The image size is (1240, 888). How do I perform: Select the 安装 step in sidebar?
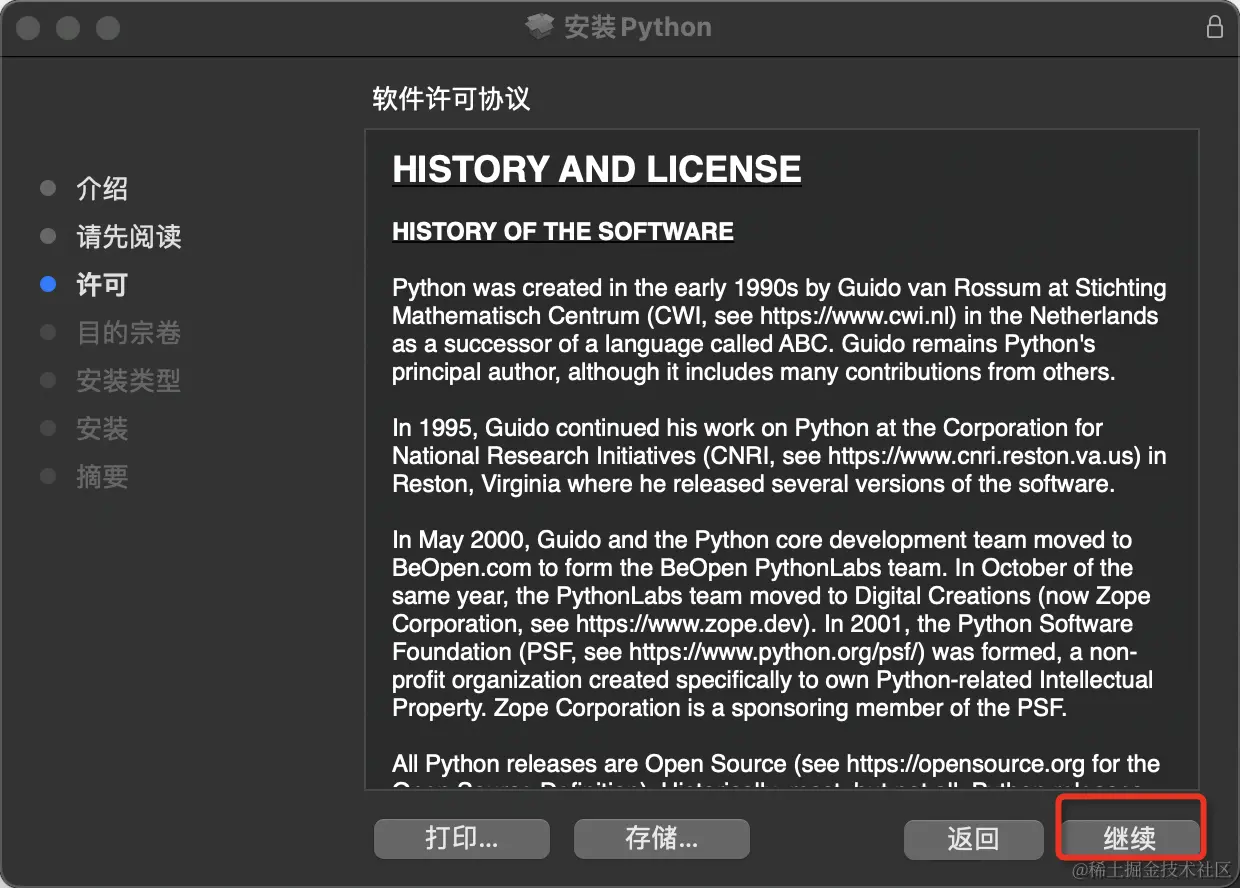pos(102,429)
